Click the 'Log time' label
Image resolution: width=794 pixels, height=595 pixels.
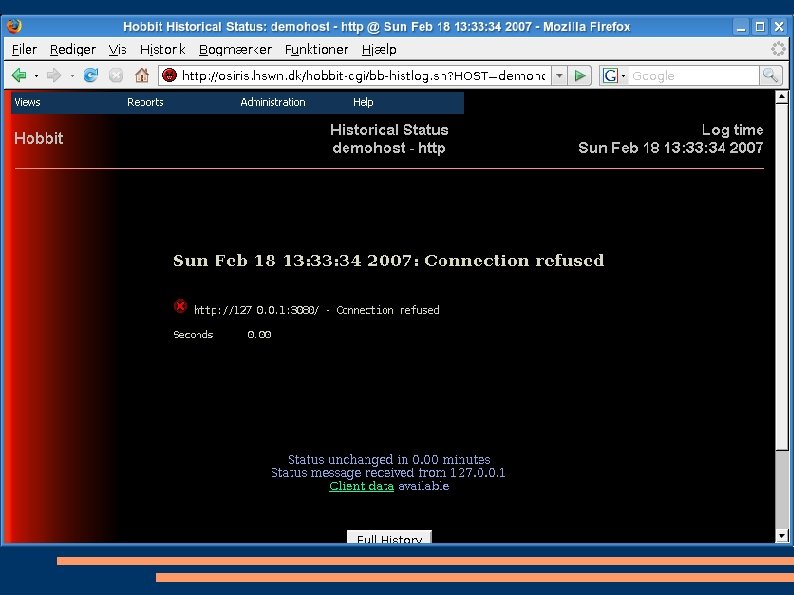pyautogui.click(x=732, y=130)
